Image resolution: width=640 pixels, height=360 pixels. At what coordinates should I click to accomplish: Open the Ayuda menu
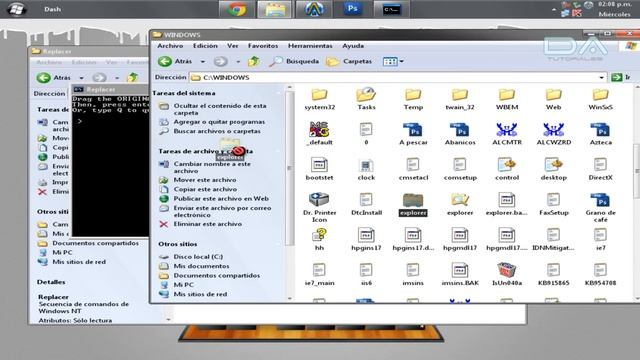(x=353, y=46)
